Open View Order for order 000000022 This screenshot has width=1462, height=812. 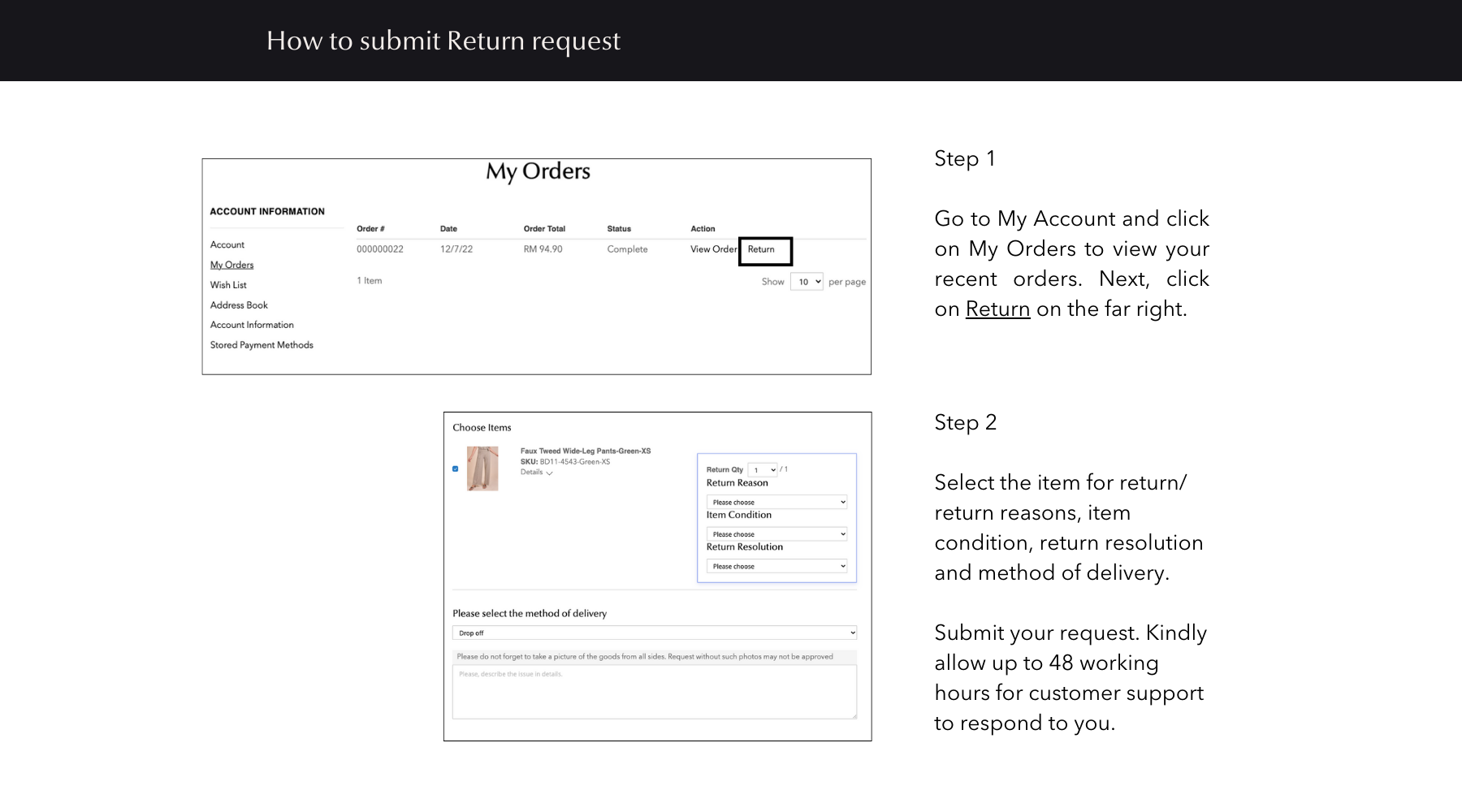712,249
